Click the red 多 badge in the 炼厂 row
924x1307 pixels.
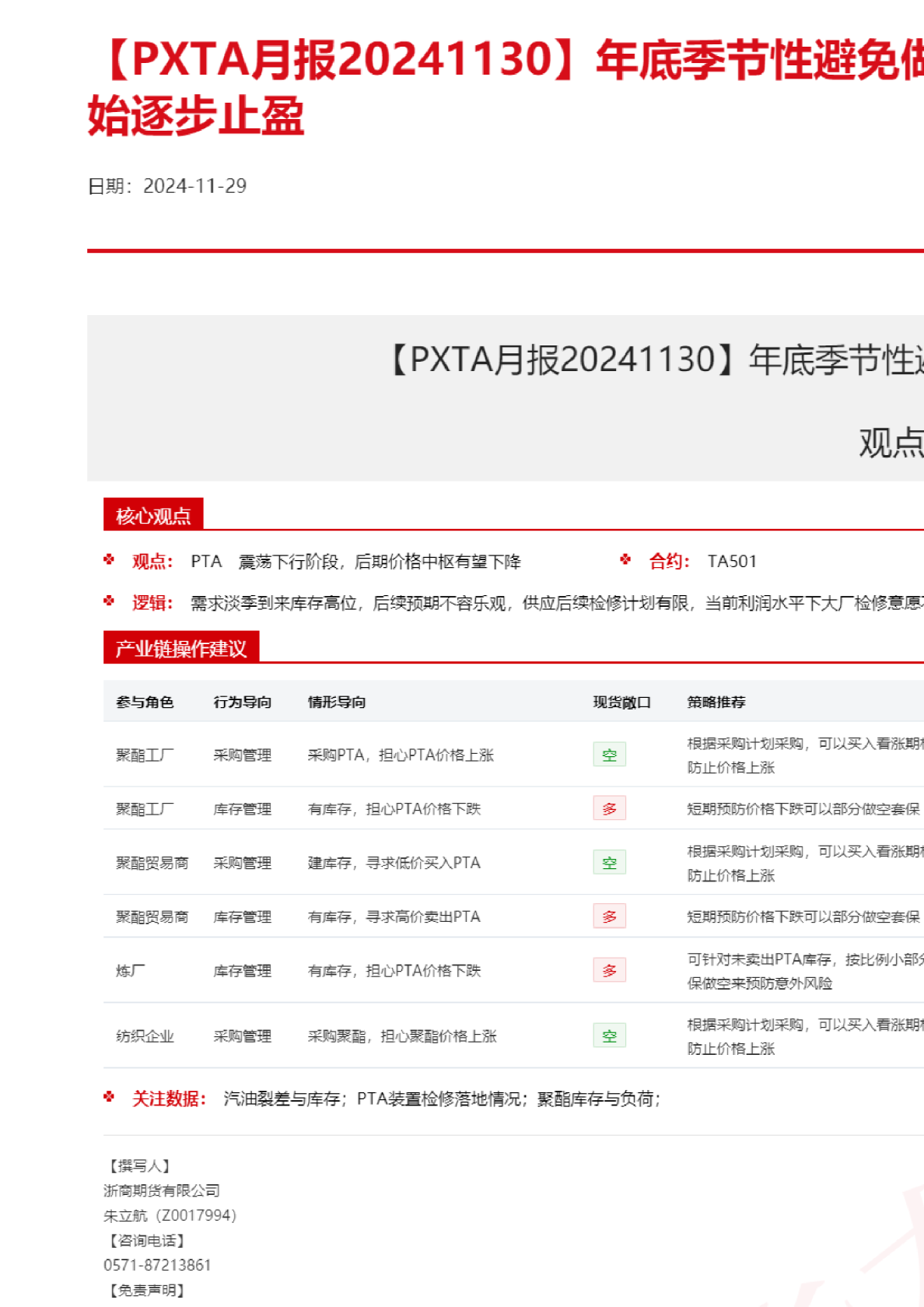tap(609, 971)
